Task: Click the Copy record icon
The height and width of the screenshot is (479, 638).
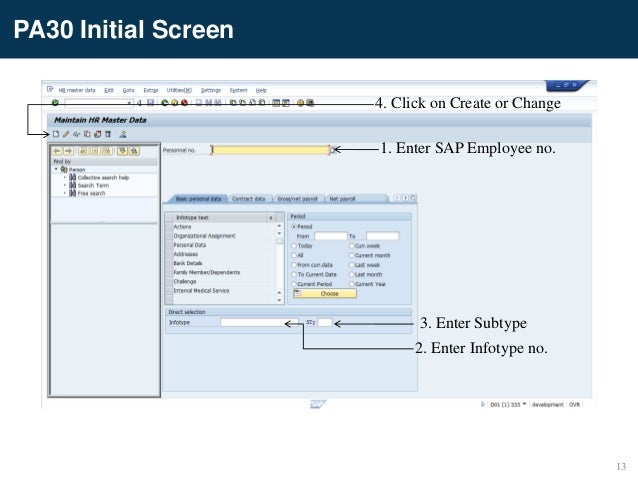Action: [87, 134]
